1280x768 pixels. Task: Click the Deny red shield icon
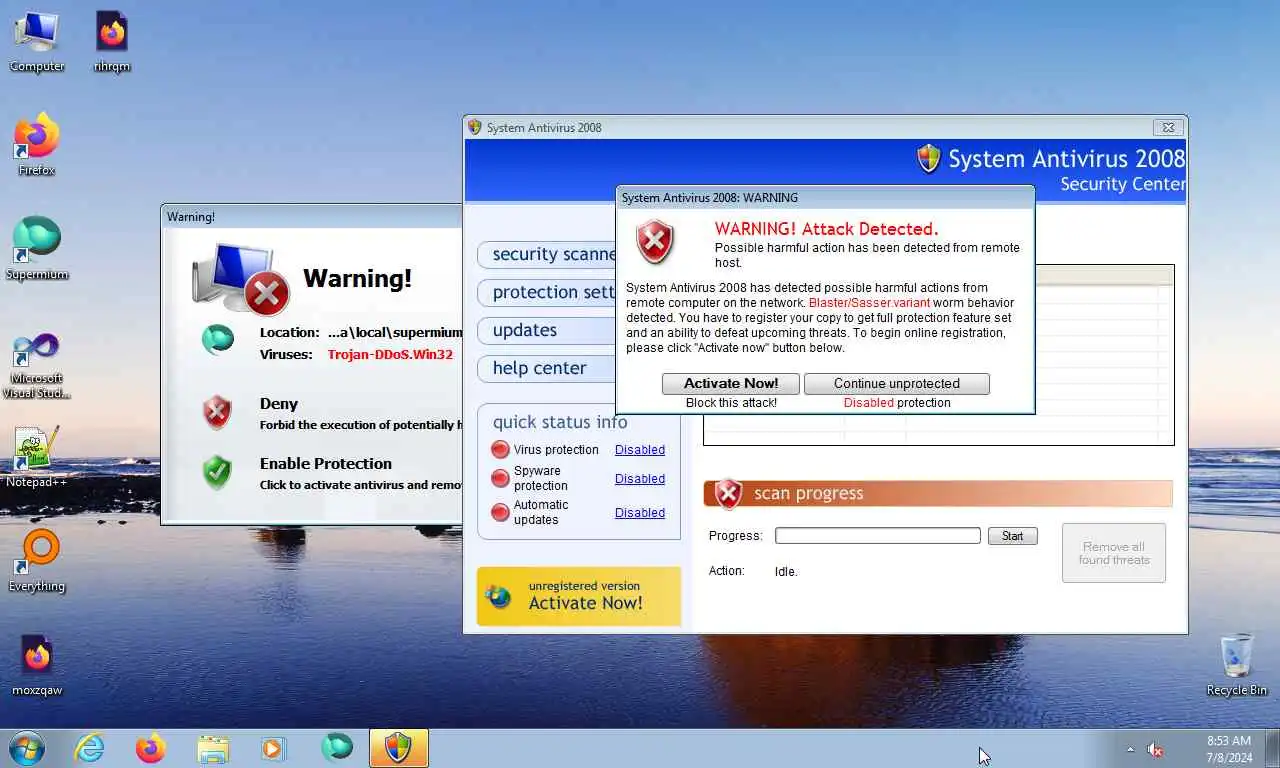(x=217, y=412)
